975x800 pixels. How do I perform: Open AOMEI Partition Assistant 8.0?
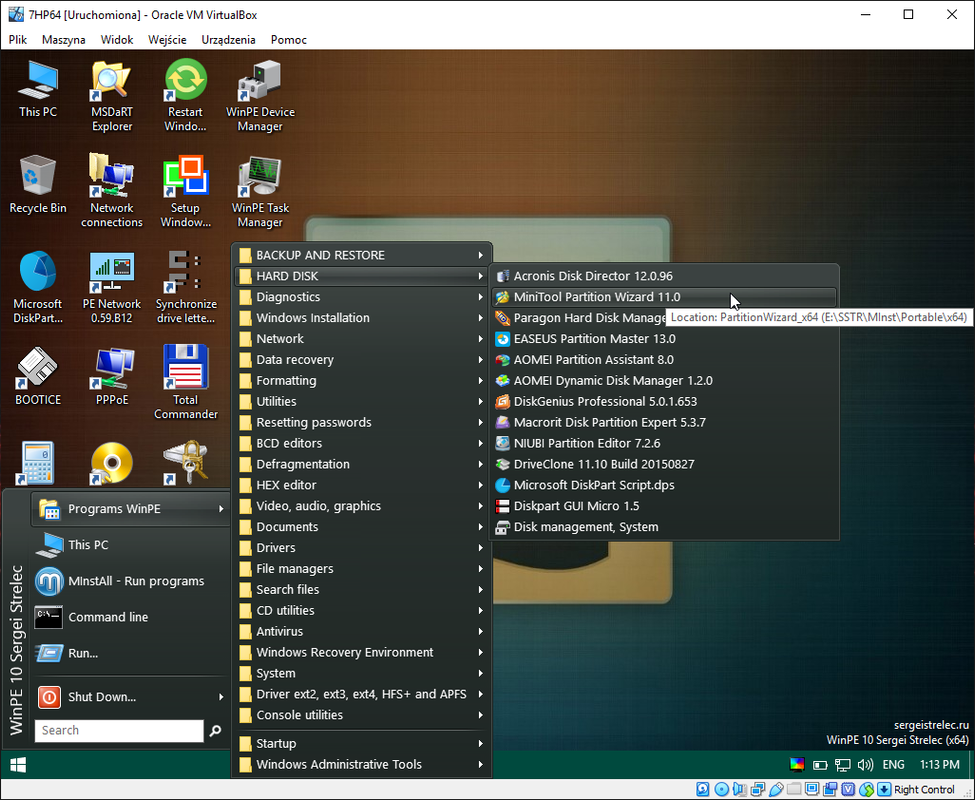pos(663,360)
